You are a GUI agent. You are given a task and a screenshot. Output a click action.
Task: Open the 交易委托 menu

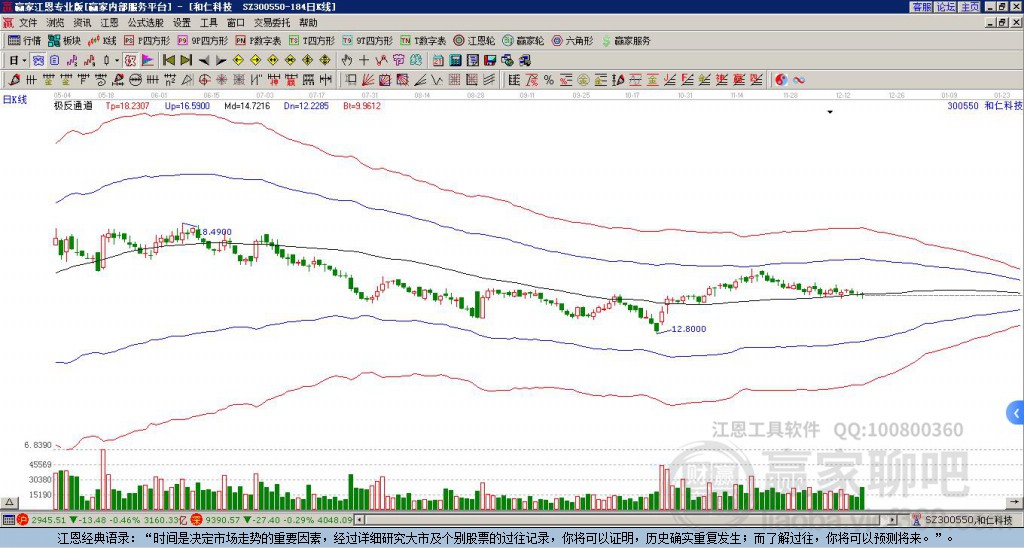pos(272,23)
